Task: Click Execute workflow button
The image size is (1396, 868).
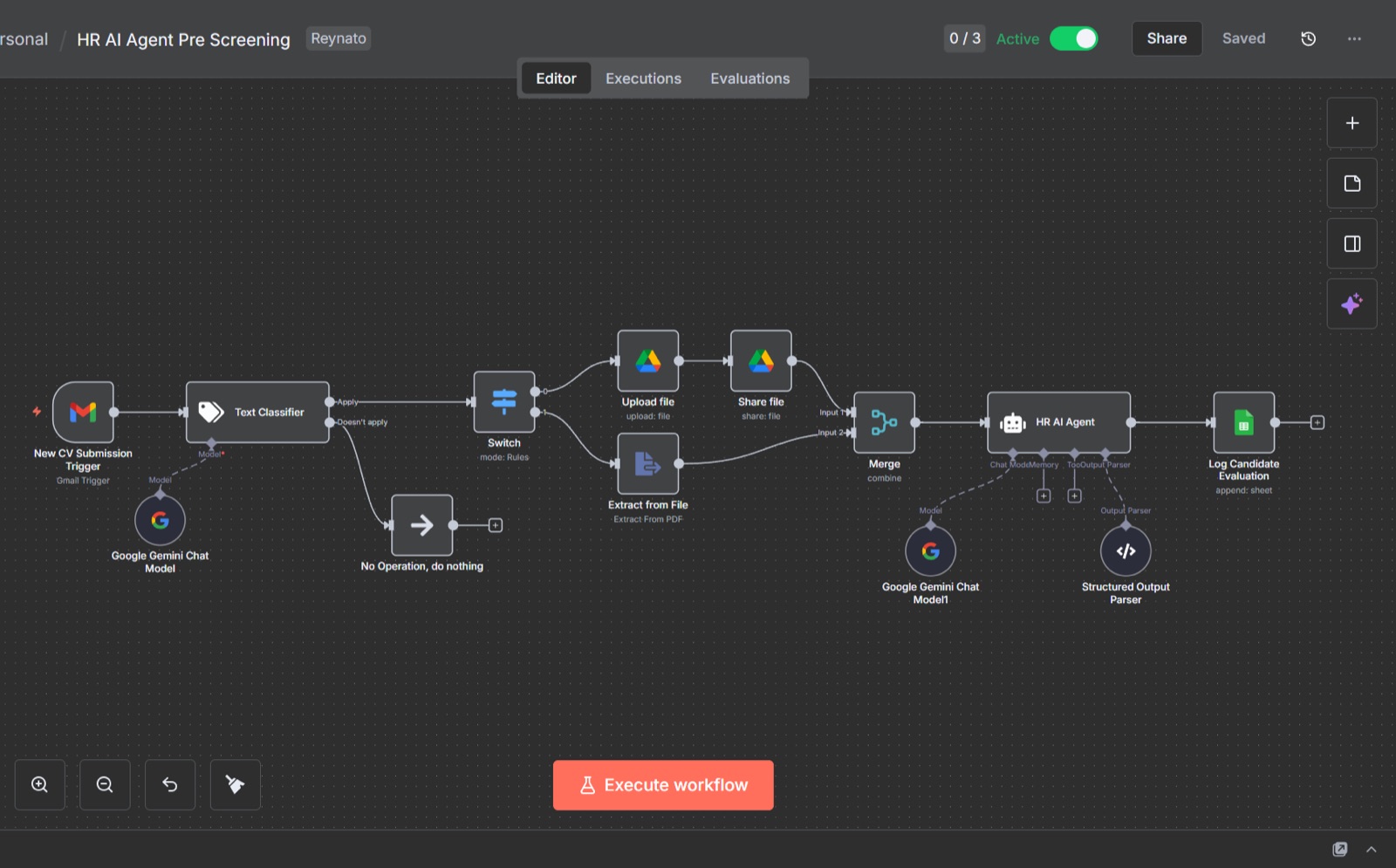Action: 663,785
